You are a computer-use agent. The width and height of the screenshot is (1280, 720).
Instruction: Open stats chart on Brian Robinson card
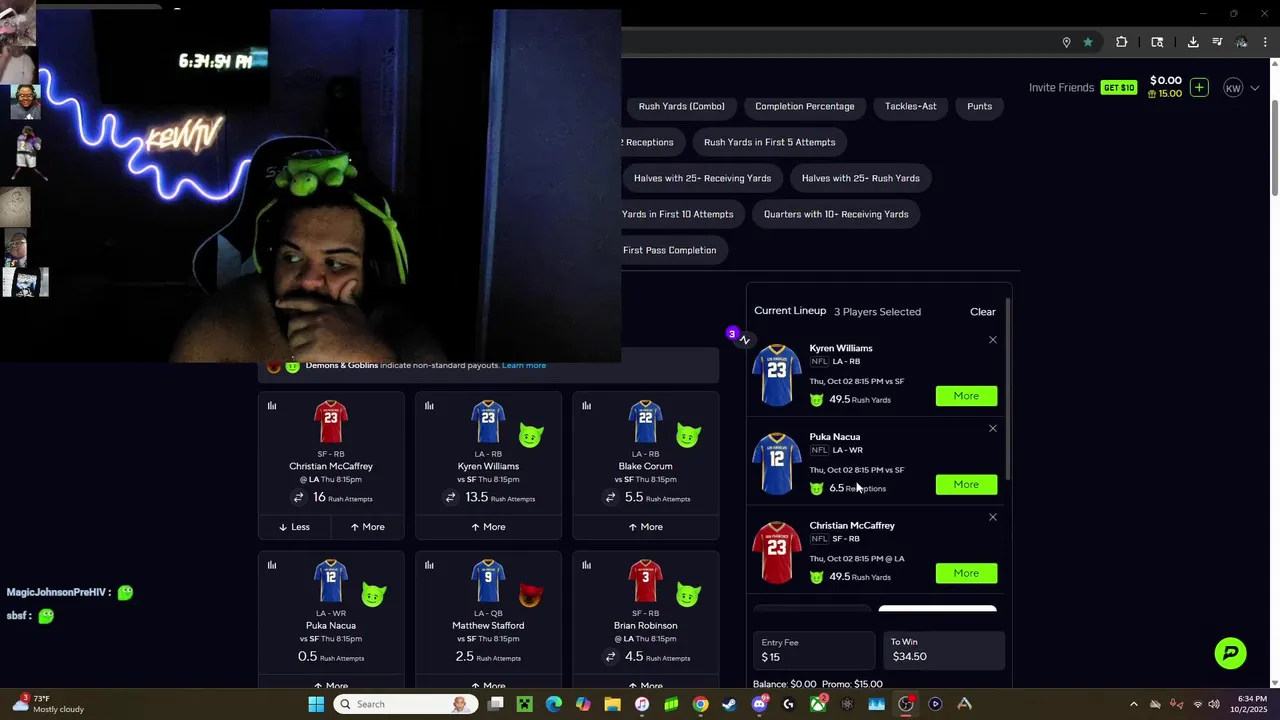[x=586, y=565]
